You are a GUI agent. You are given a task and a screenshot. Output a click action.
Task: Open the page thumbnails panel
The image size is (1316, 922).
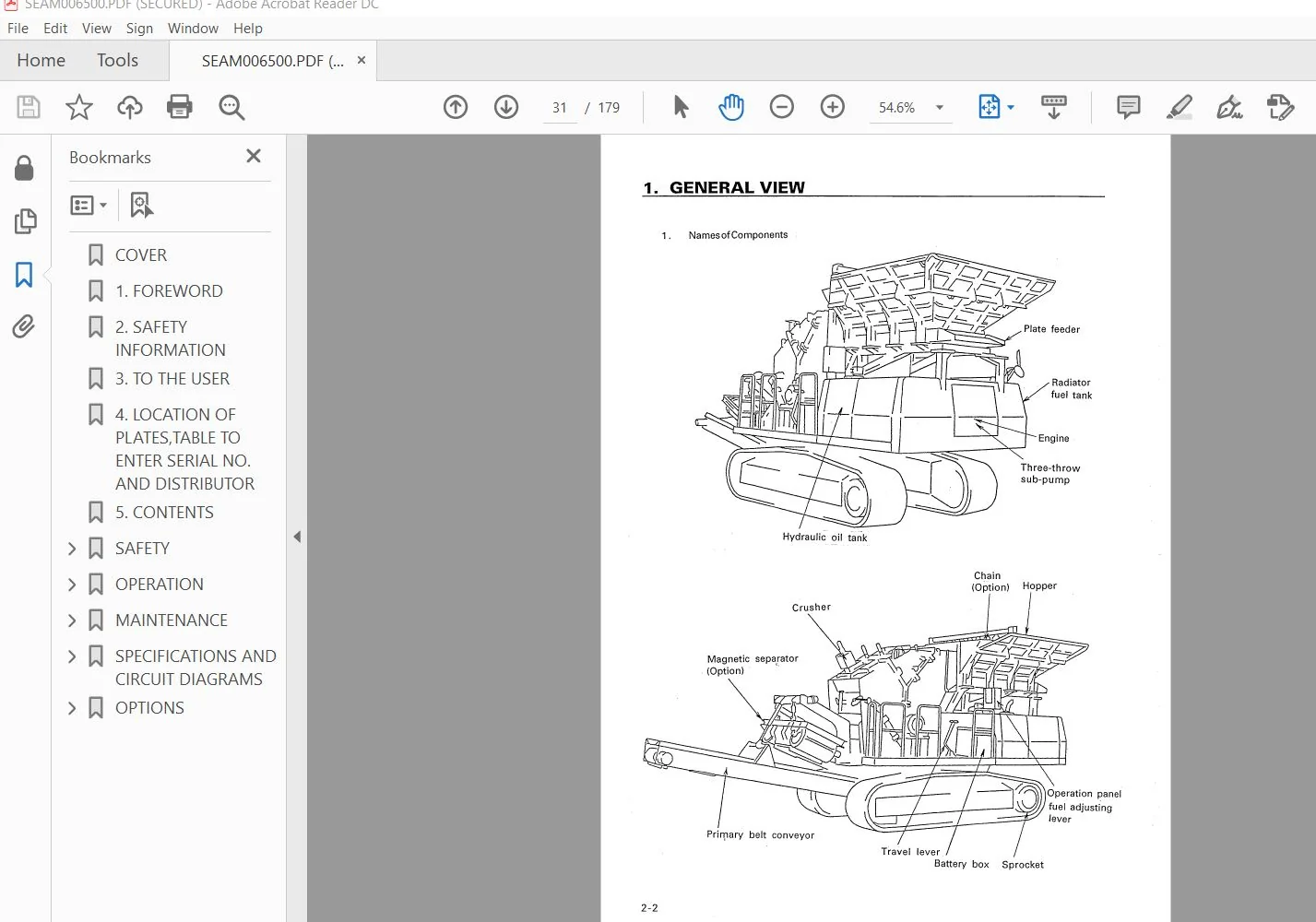25,221
